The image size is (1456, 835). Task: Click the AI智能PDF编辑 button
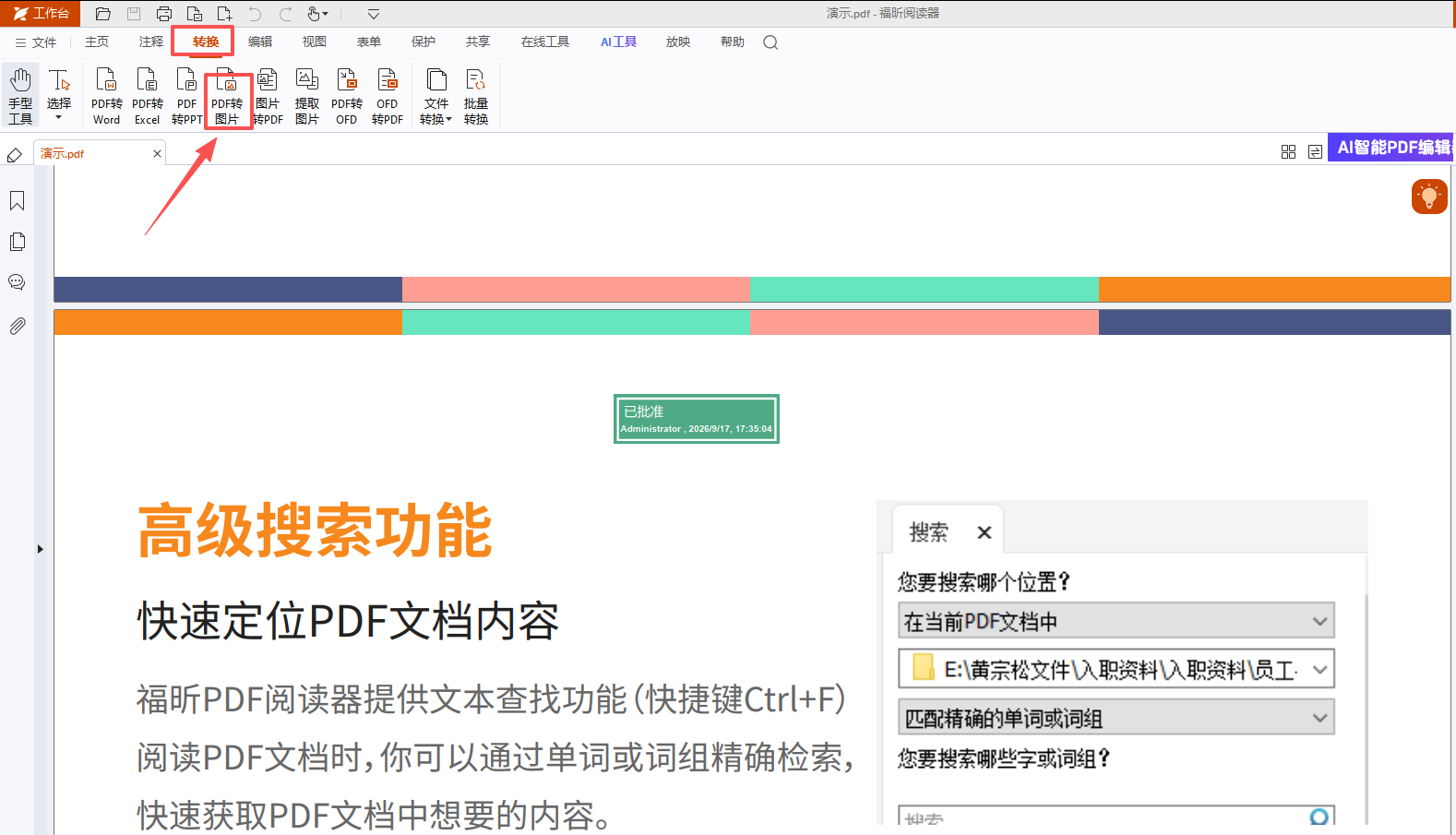click(x=1391, y=148)
